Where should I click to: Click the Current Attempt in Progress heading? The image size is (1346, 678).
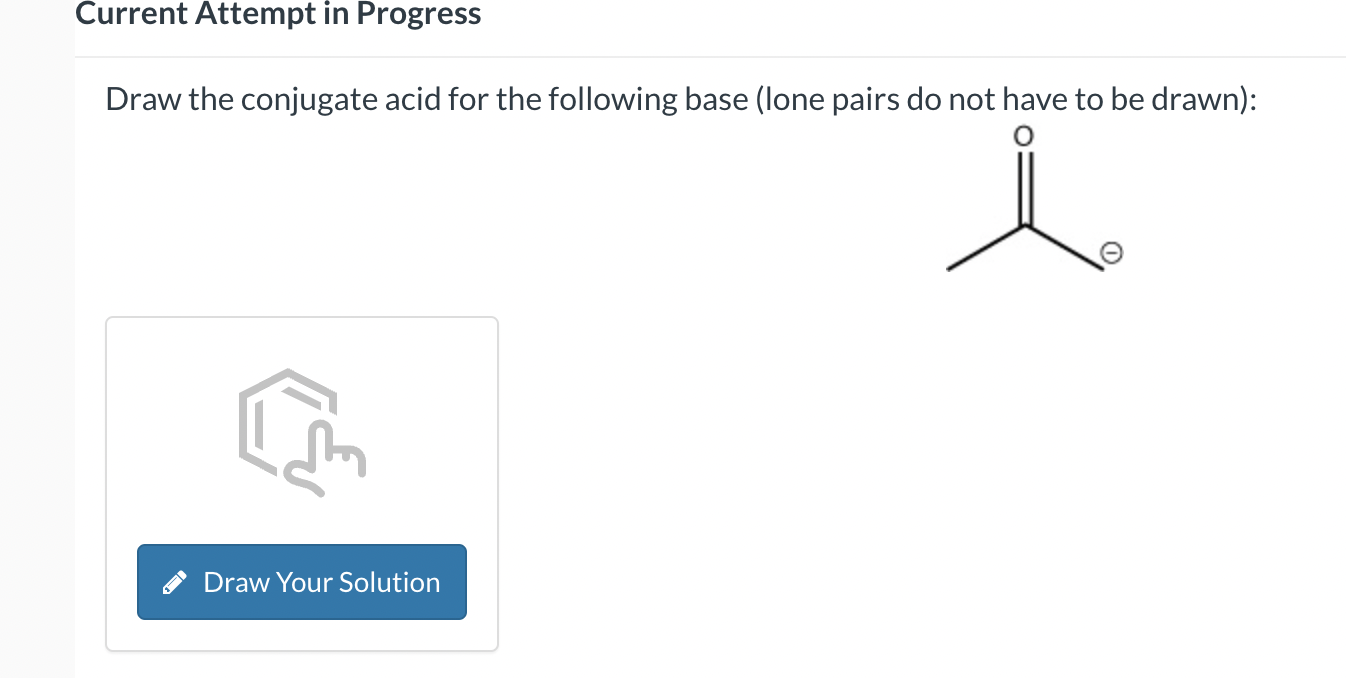tap(279, 14)
